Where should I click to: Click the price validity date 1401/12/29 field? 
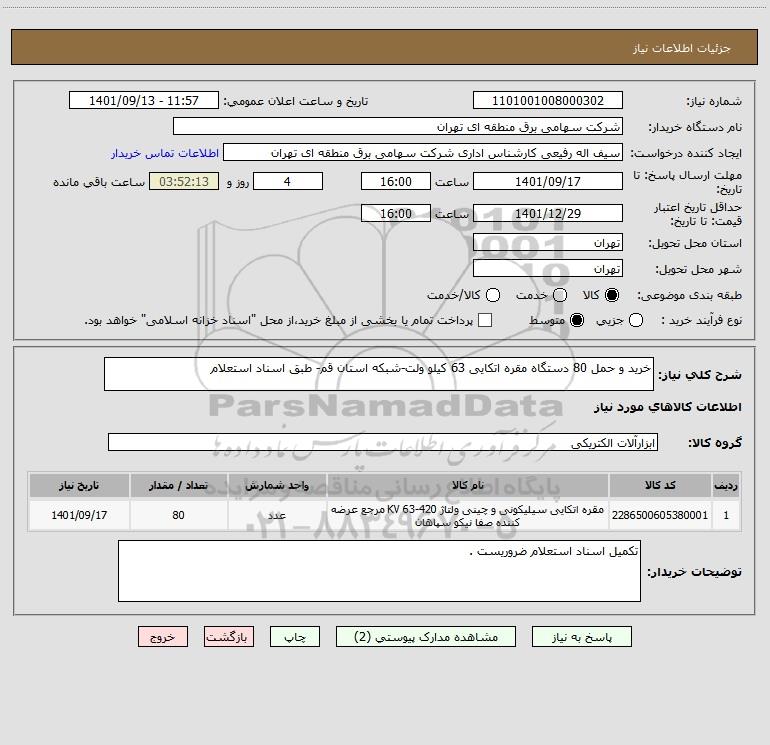pos(548,214)
